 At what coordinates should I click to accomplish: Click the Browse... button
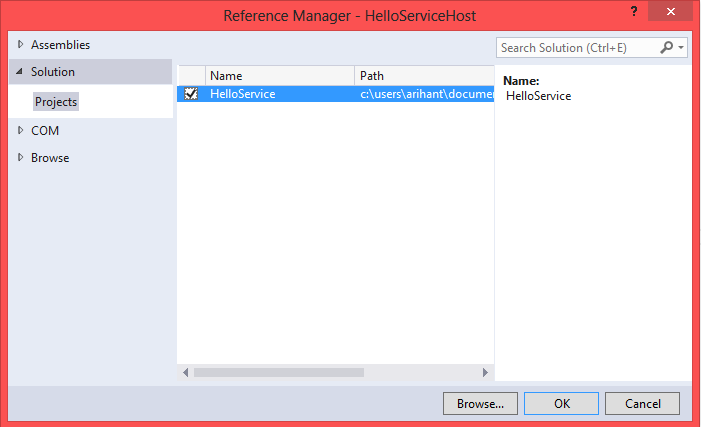point(480,404)
